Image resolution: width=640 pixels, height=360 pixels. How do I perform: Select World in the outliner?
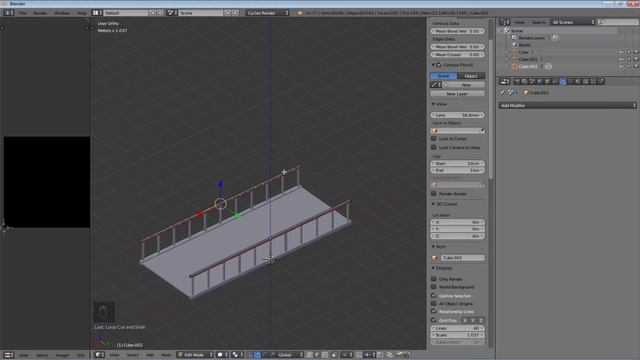click(524, 45)
